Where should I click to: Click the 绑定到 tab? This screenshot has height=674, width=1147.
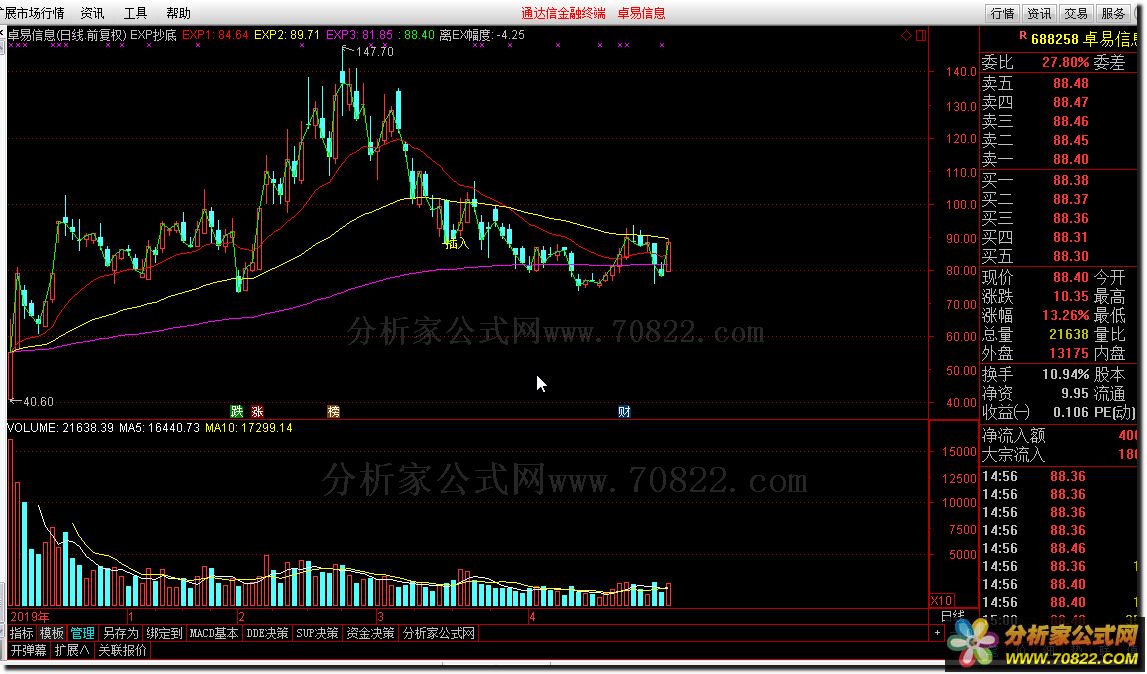tap(164, 633)
